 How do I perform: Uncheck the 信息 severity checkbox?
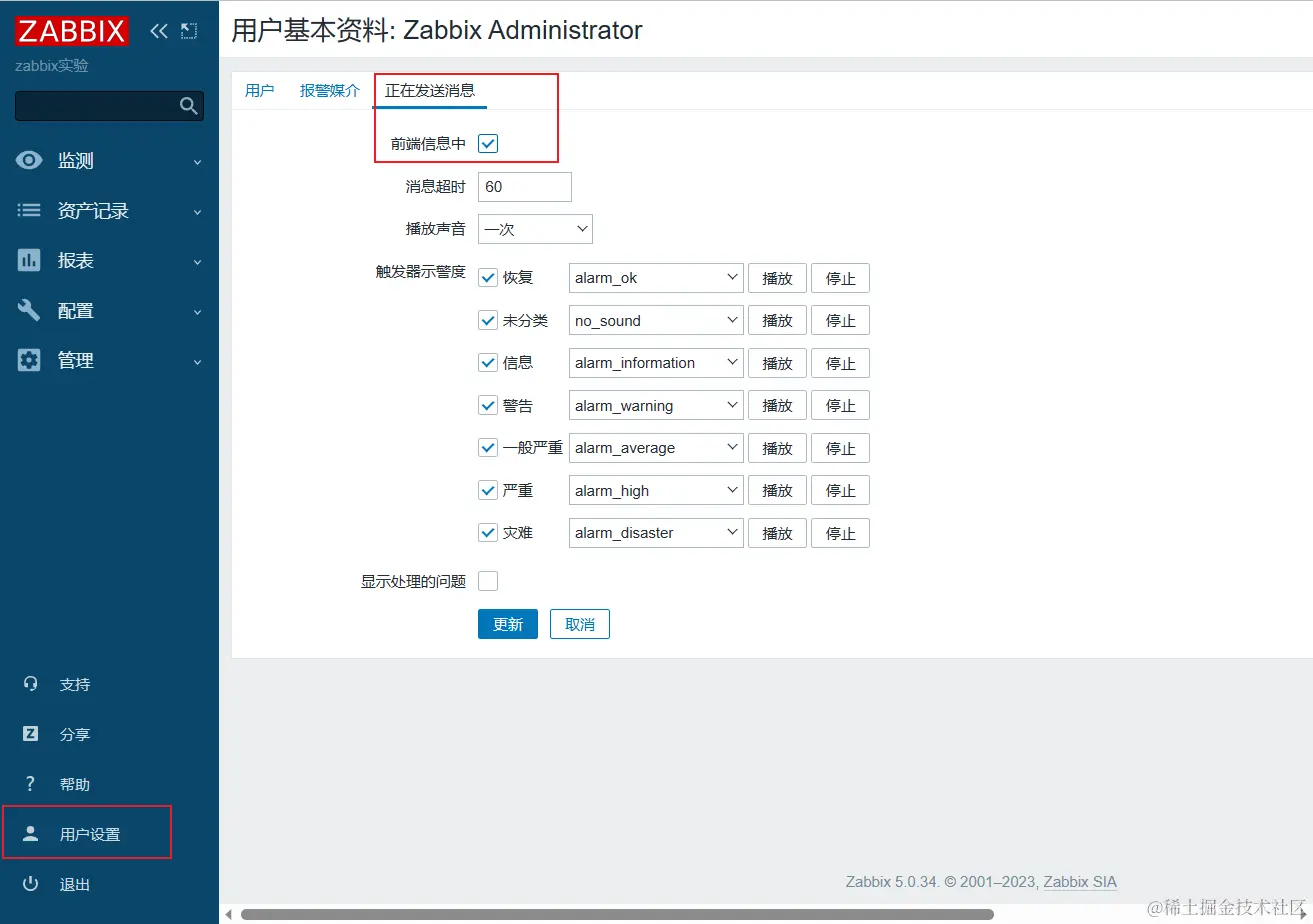pyautogui.click(x=488, y=363)
